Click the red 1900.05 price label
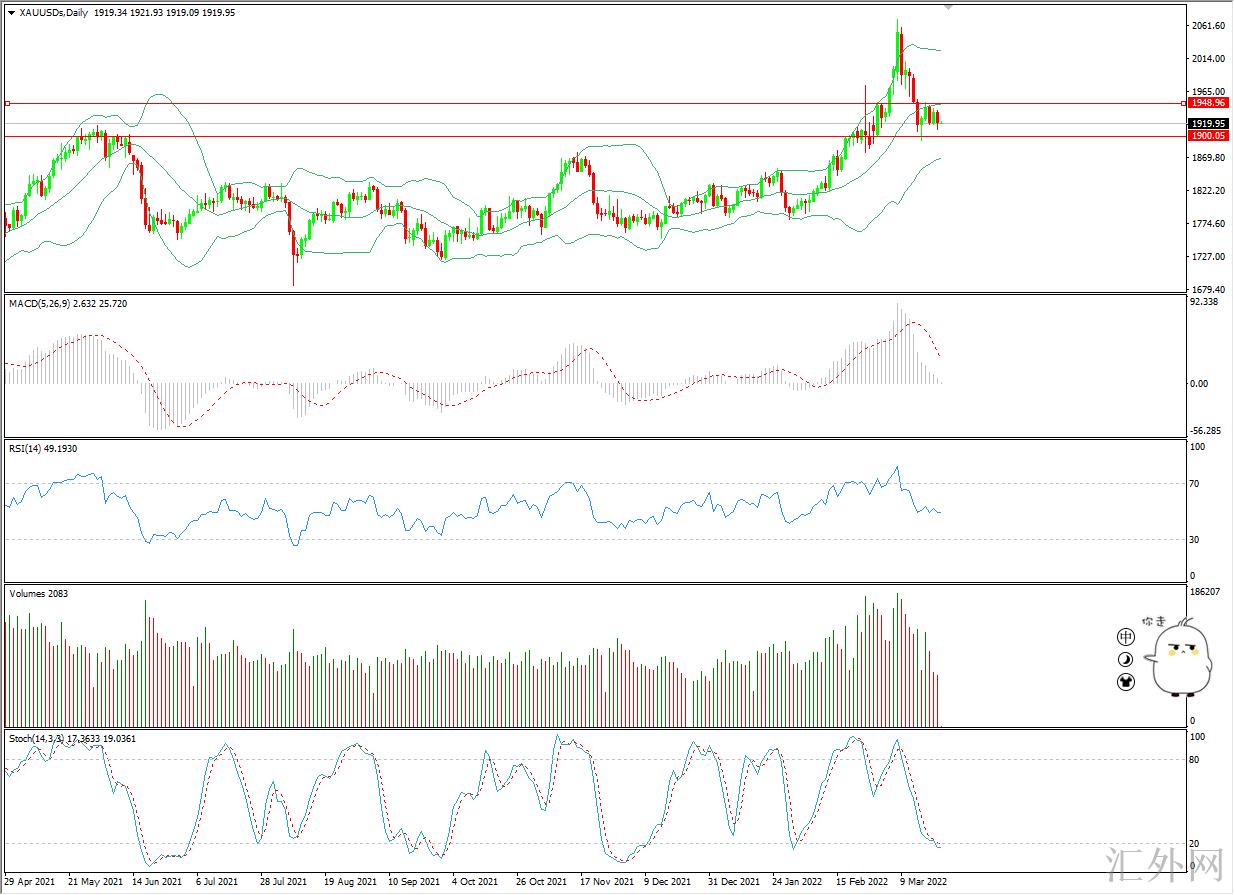This screenshot has width=1234, height=895. [x=1209, y=135]
